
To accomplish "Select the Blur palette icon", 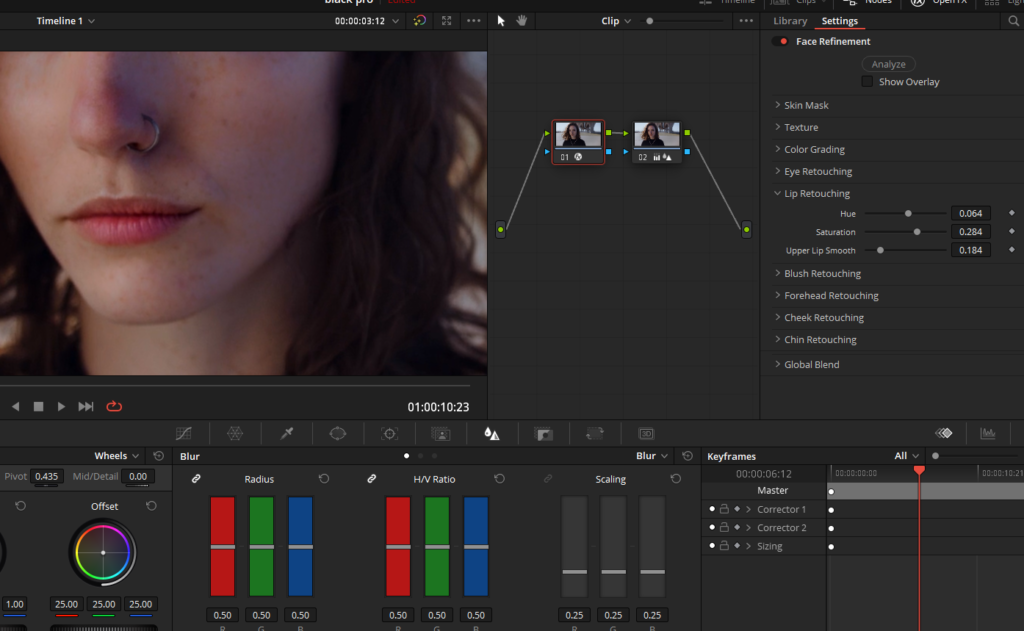I will 492,434.
